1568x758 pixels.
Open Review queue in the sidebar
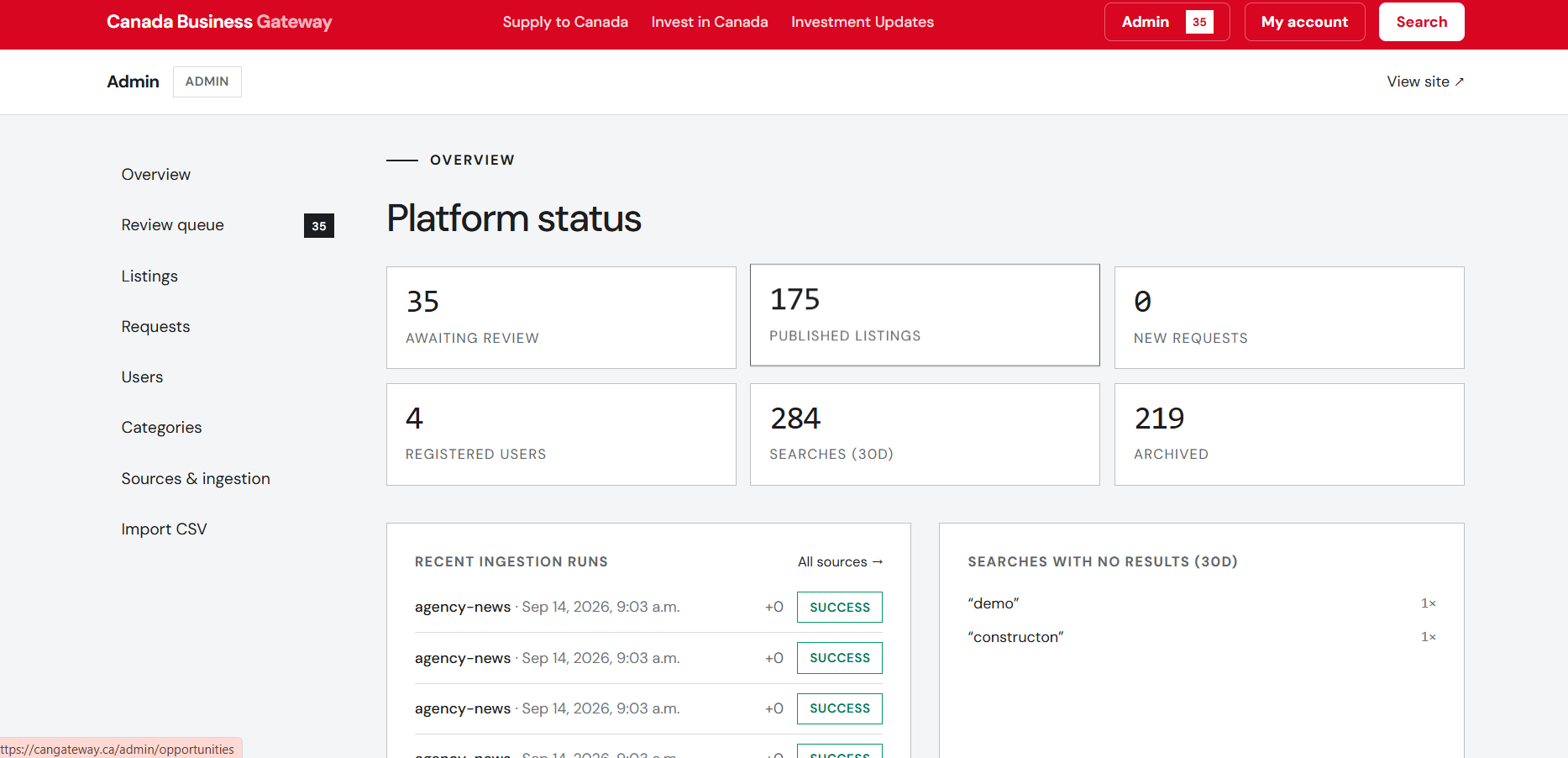[173, 225]
